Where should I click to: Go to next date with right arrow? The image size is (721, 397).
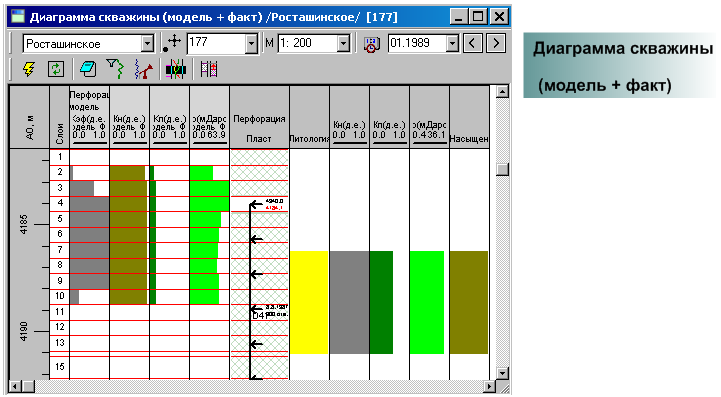496,43
